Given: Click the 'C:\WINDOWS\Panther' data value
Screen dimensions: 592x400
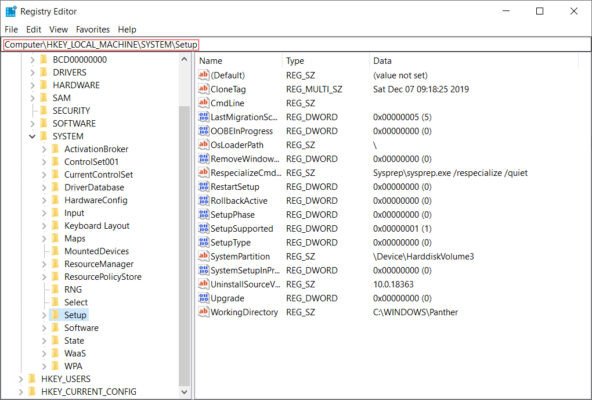Looking at the screenshot, I should pos(415,312).
